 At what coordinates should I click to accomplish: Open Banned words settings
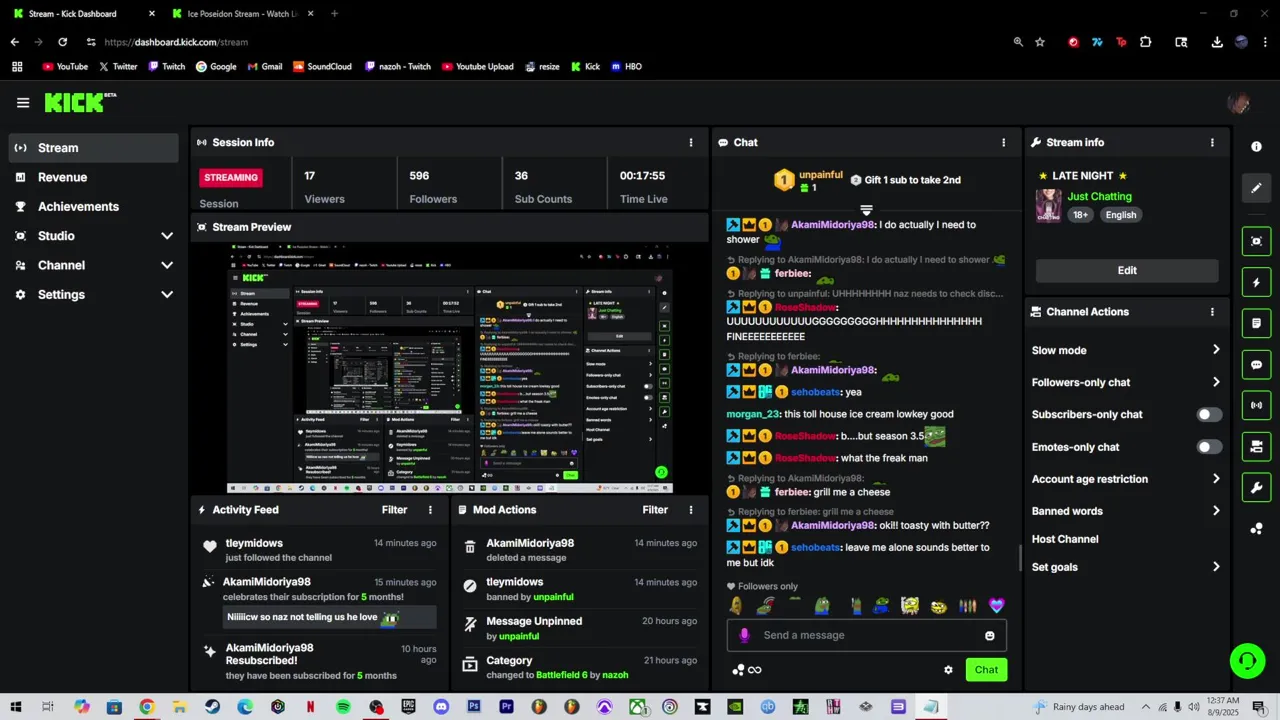[x=1127, y=511]
